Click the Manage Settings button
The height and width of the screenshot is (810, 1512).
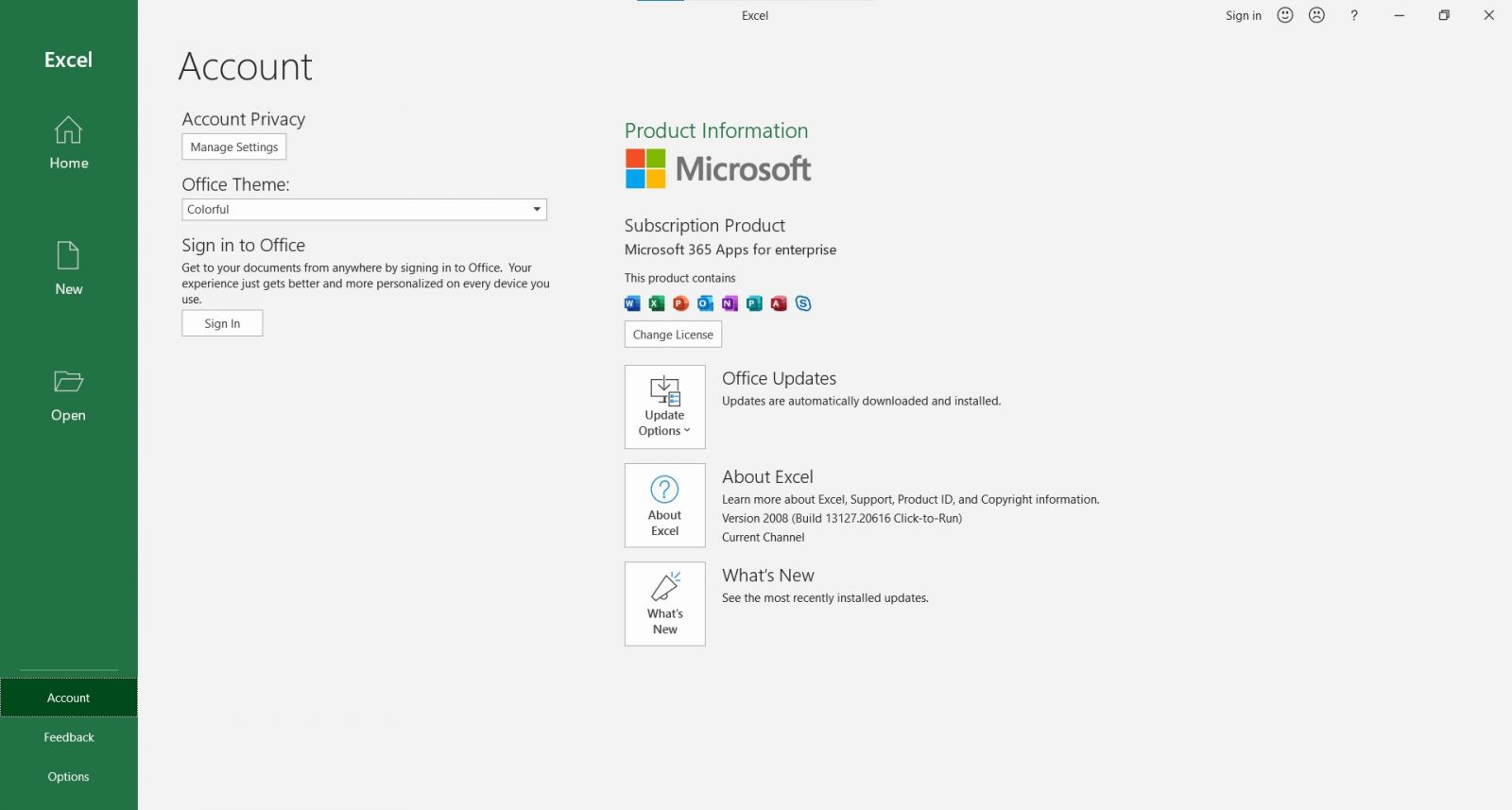coord(234,147)
